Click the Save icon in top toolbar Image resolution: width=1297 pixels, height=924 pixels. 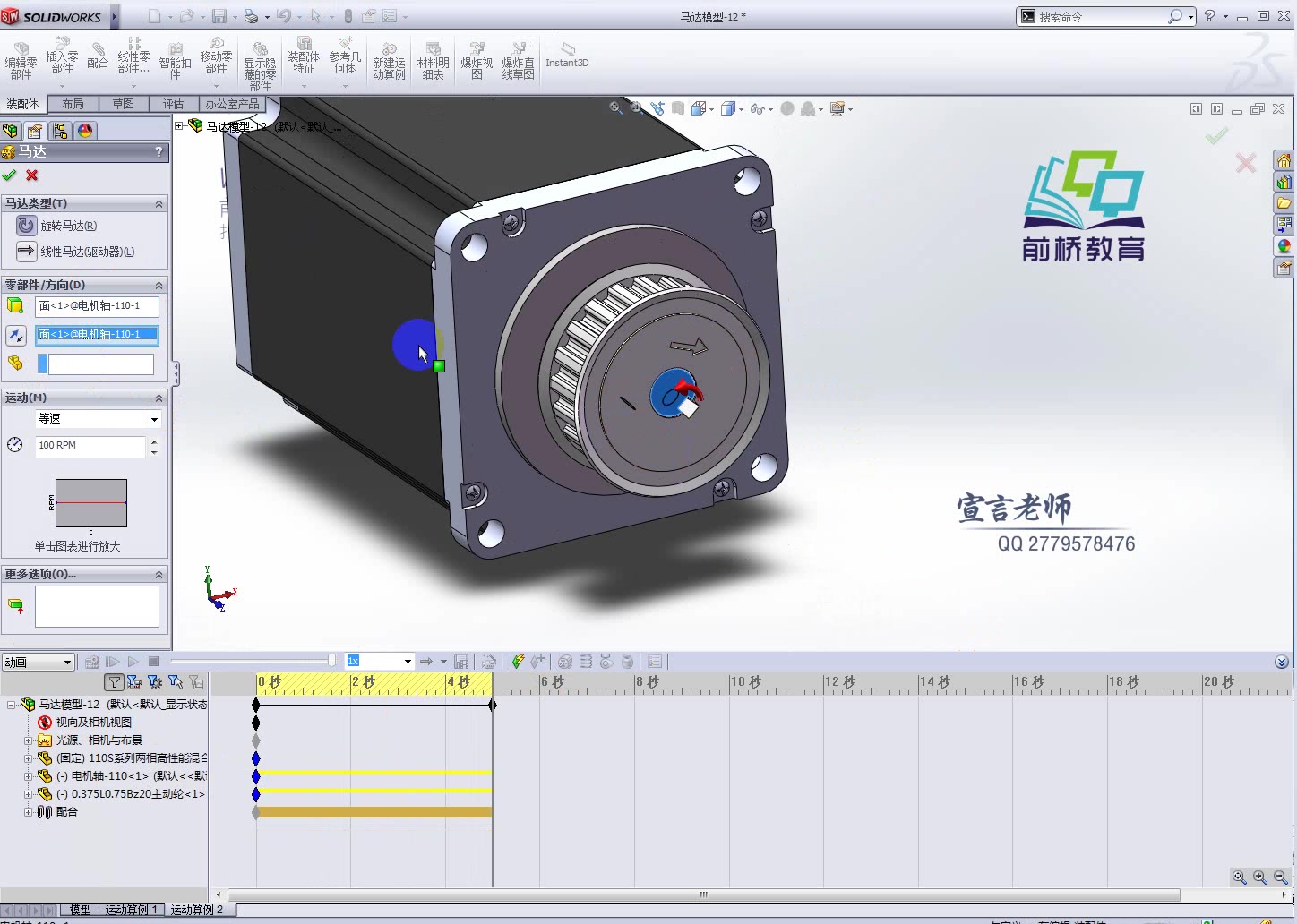pyautogui.click(x=219, y=16)
